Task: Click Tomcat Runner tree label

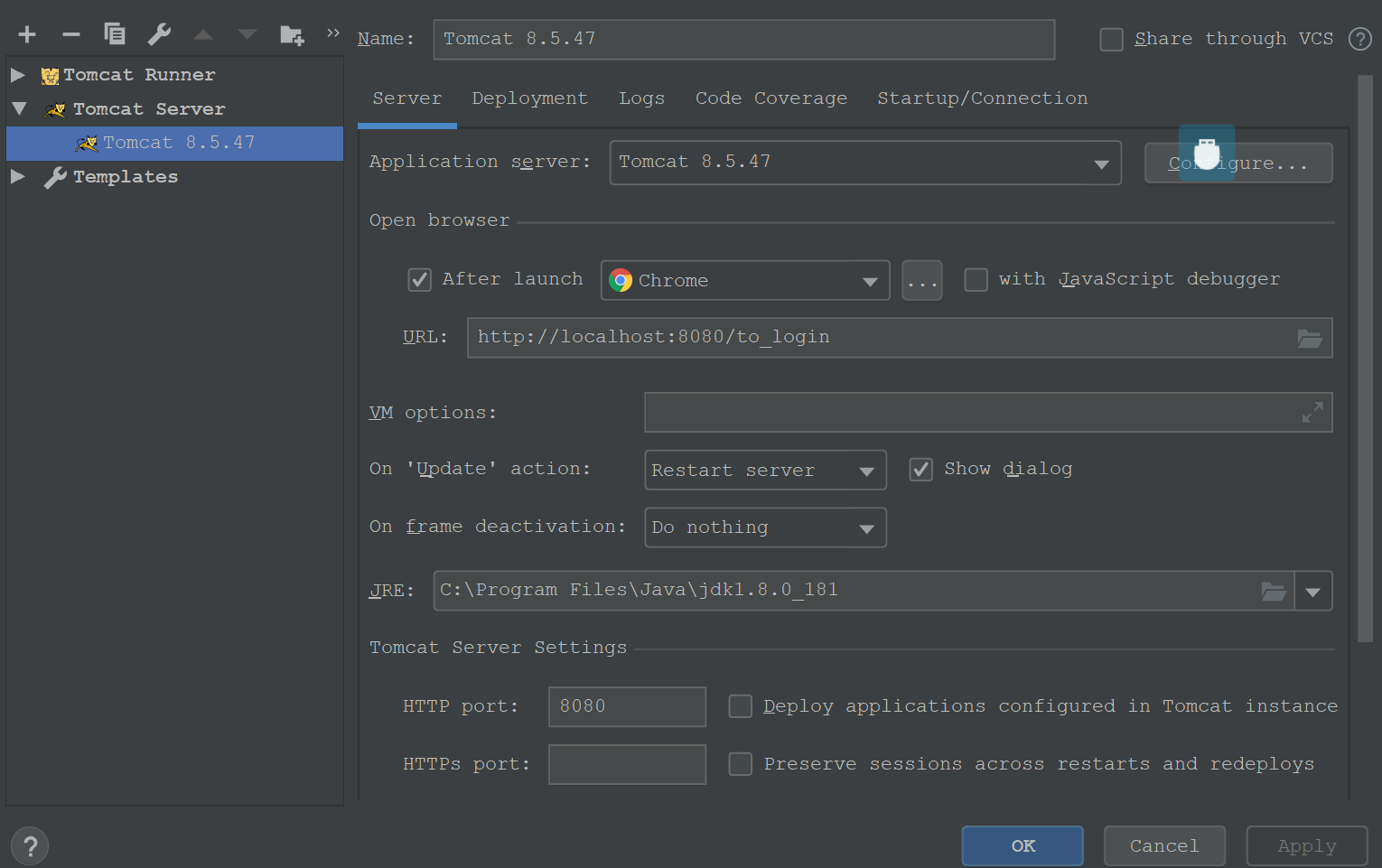Action: click(x=139, y=75)
